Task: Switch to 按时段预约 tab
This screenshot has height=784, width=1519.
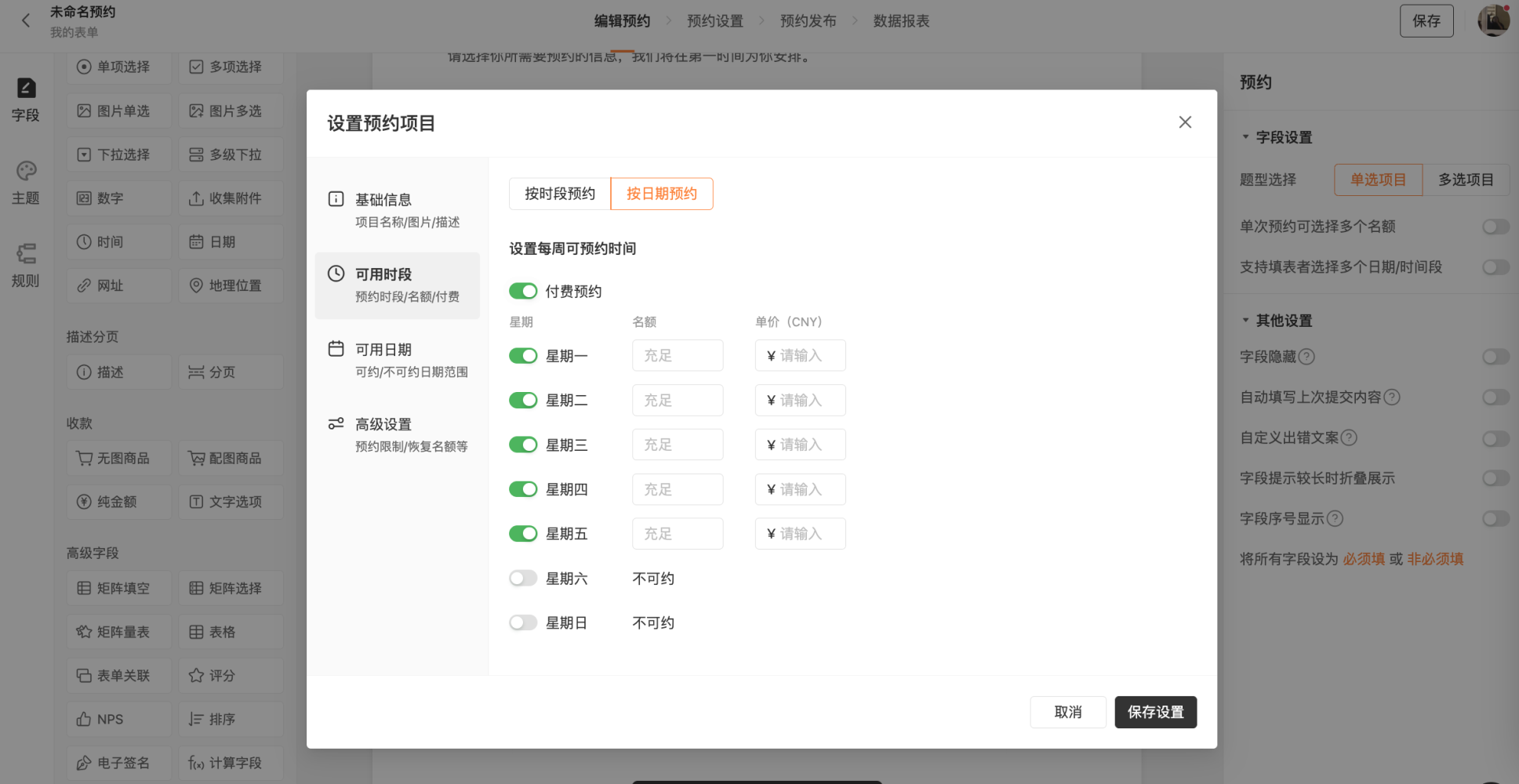Action: (560, 194)
